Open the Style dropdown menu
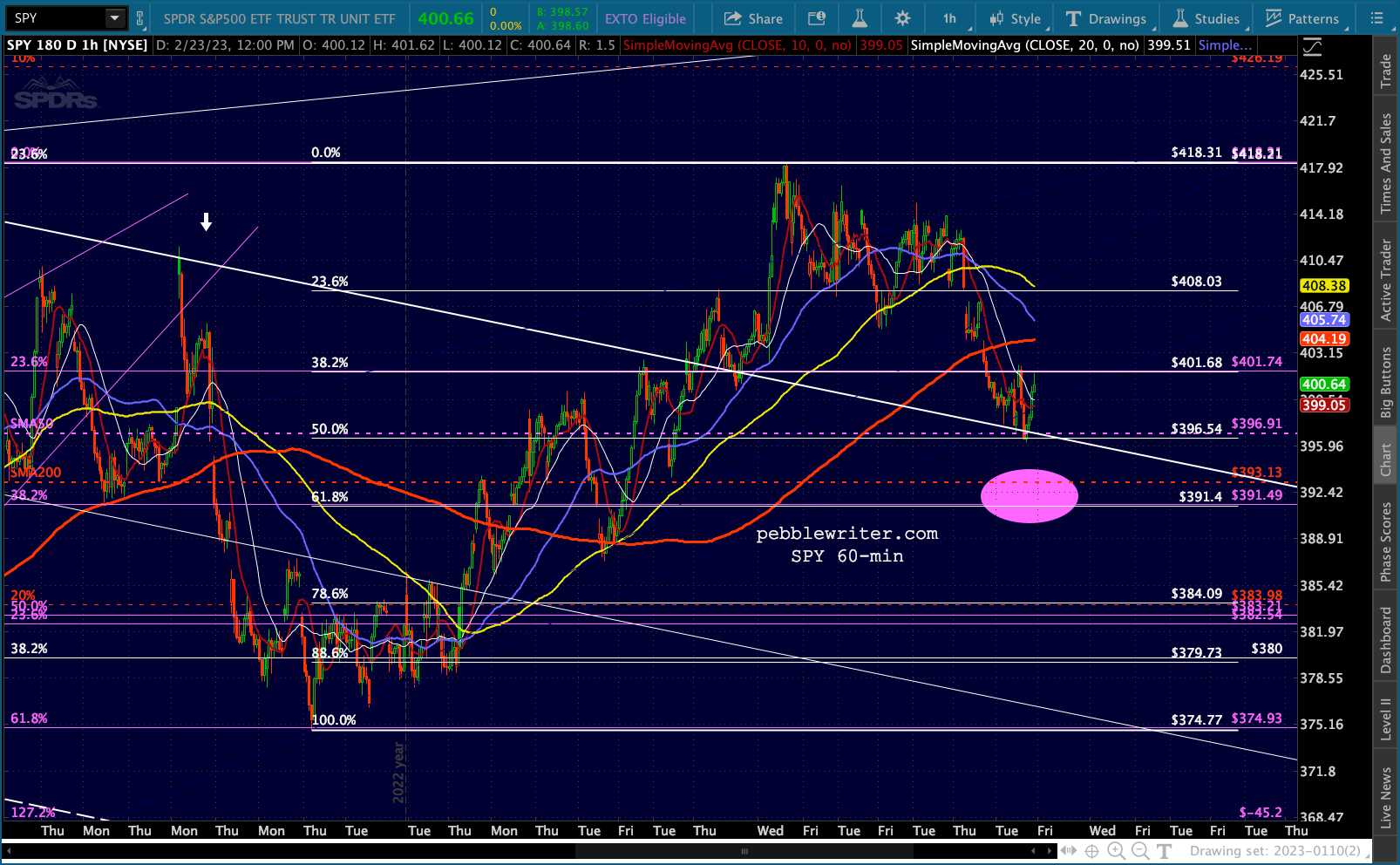The height and width of the screenshot is (865, 1400). coord(1016,18)
